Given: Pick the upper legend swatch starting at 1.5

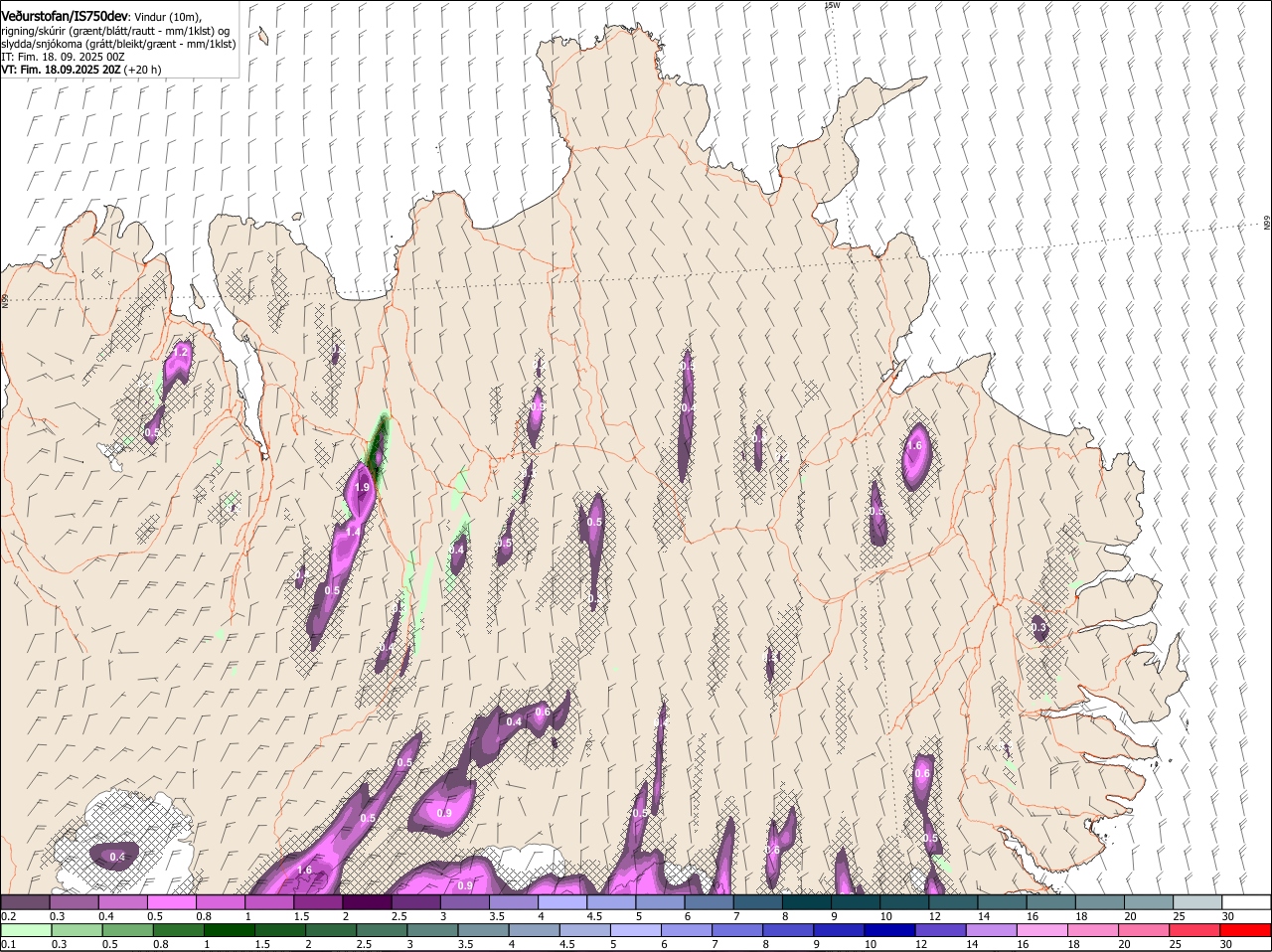Looking at the screenshot, I should 318,902.
